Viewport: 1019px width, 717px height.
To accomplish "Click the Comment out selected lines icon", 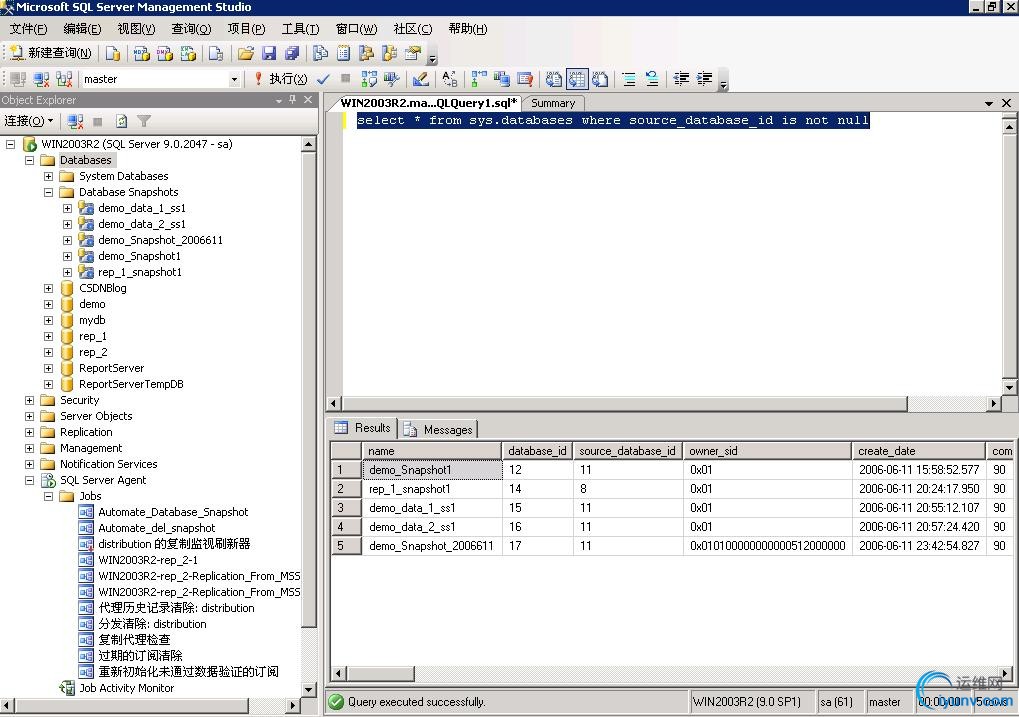I will click(628, 79).
